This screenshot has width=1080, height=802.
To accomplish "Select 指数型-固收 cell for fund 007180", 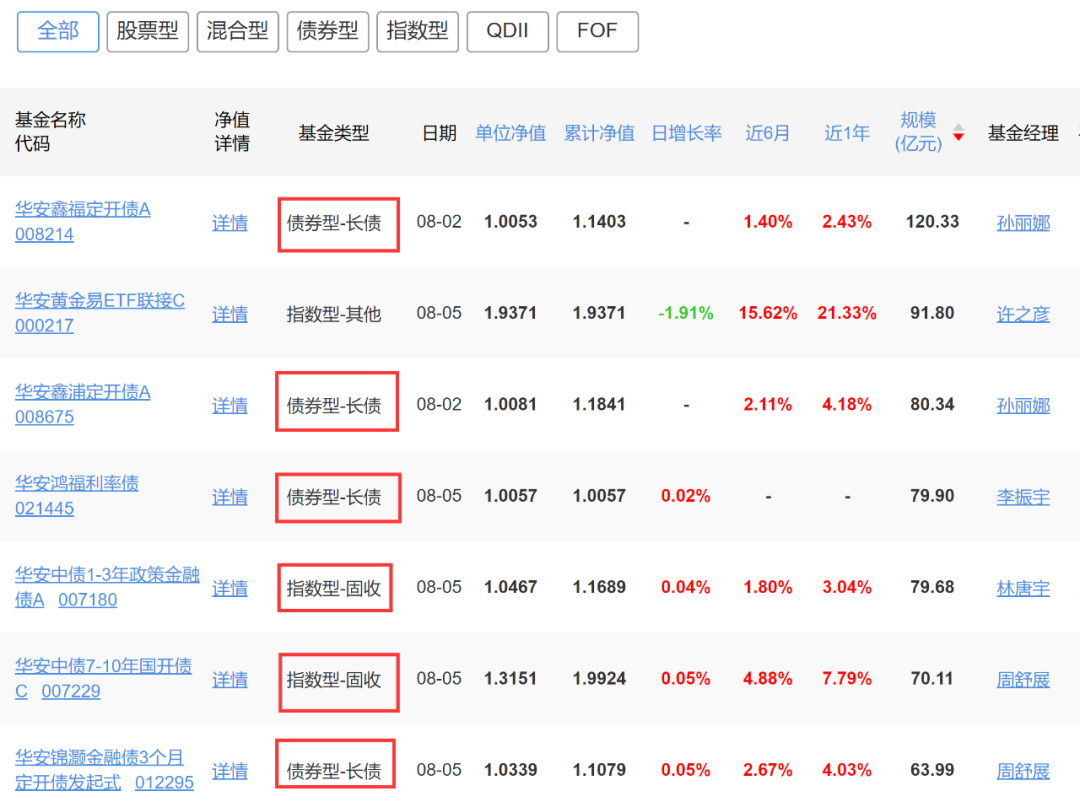I will pos(334,588).
